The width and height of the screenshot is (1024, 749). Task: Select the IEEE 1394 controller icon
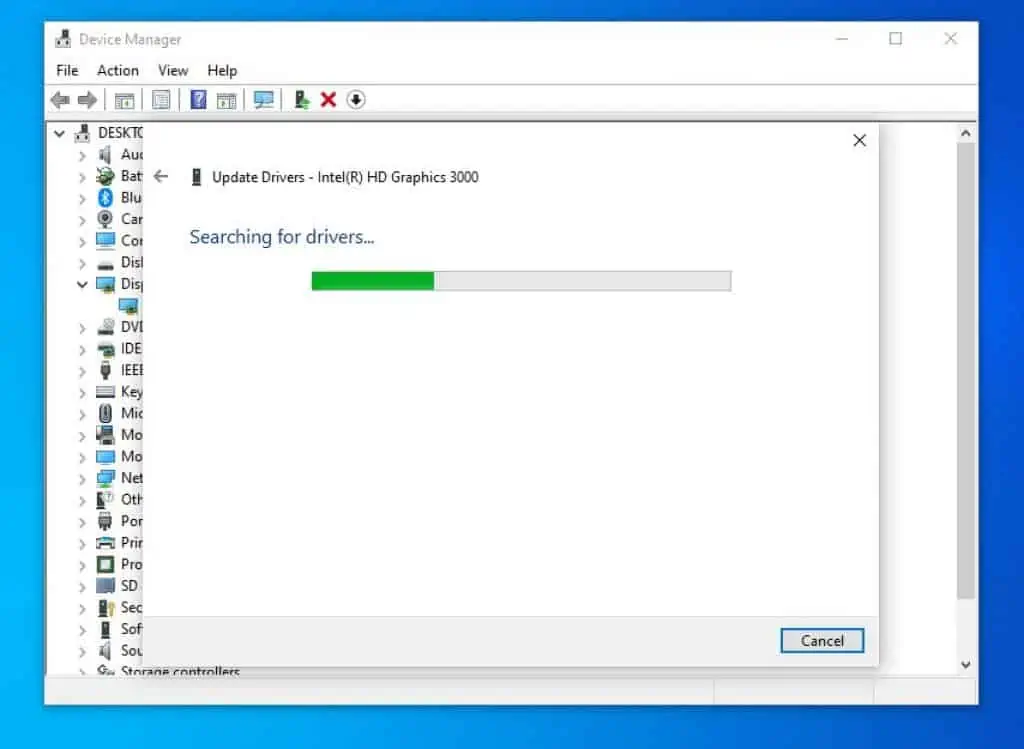point(105,370)
